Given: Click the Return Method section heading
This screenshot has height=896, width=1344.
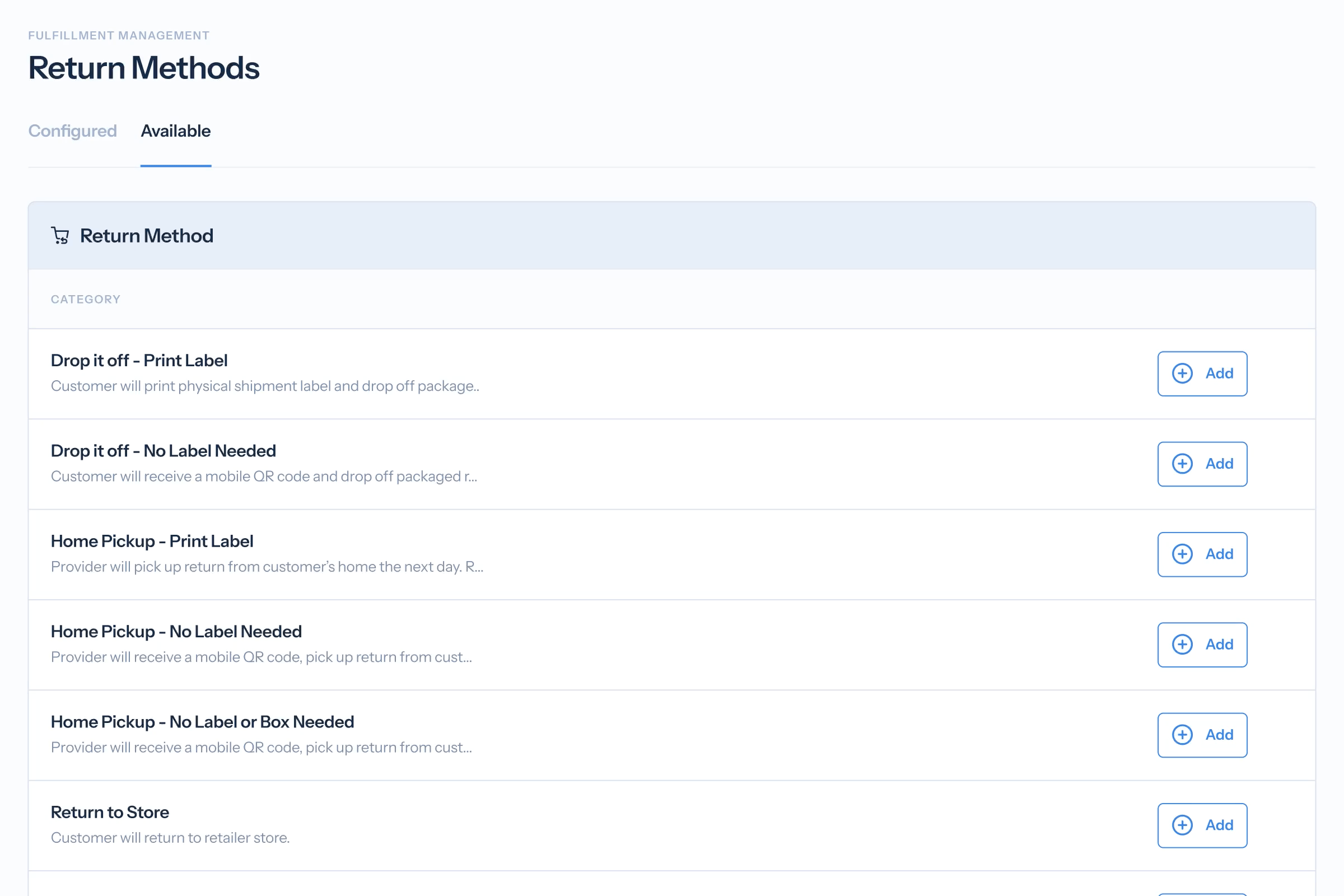Looking at the screenshot, I should tap(146, 235).
